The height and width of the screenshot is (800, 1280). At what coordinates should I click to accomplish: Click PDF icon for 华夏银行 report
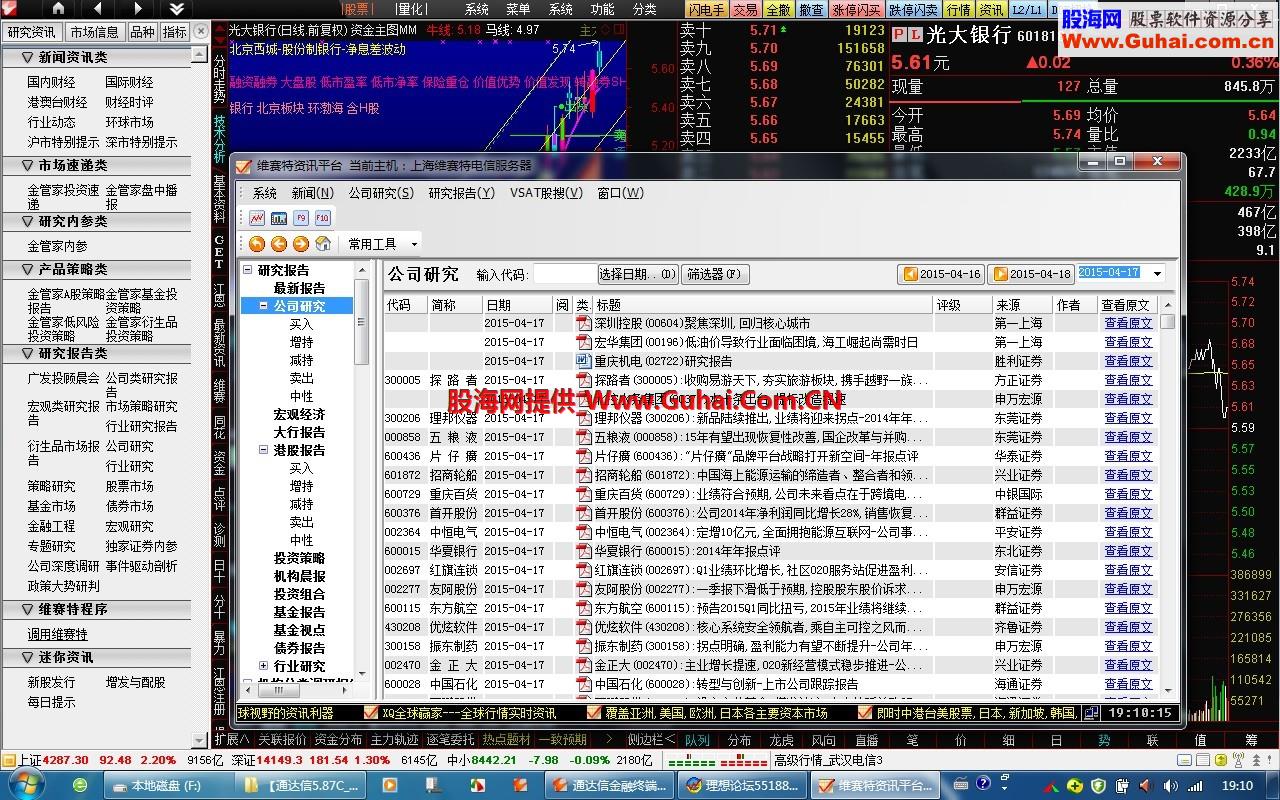[584, 551]
